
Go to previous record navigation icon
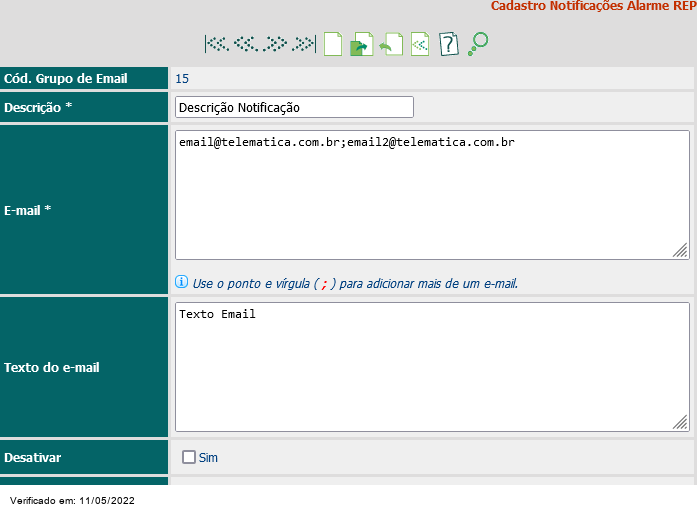click(246, 44)
